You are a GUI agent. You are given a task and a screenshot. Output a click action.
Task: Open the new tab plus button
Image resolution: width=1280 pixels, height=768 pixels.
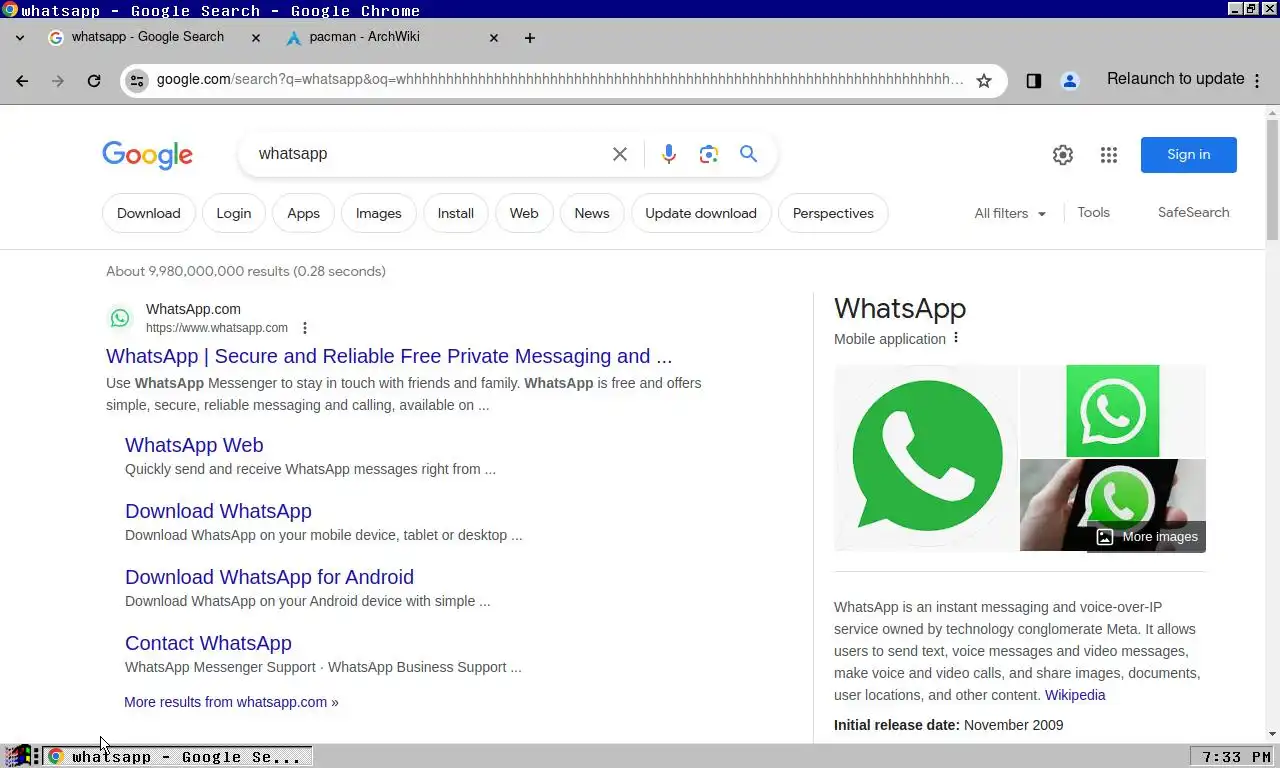coord(530,38)
